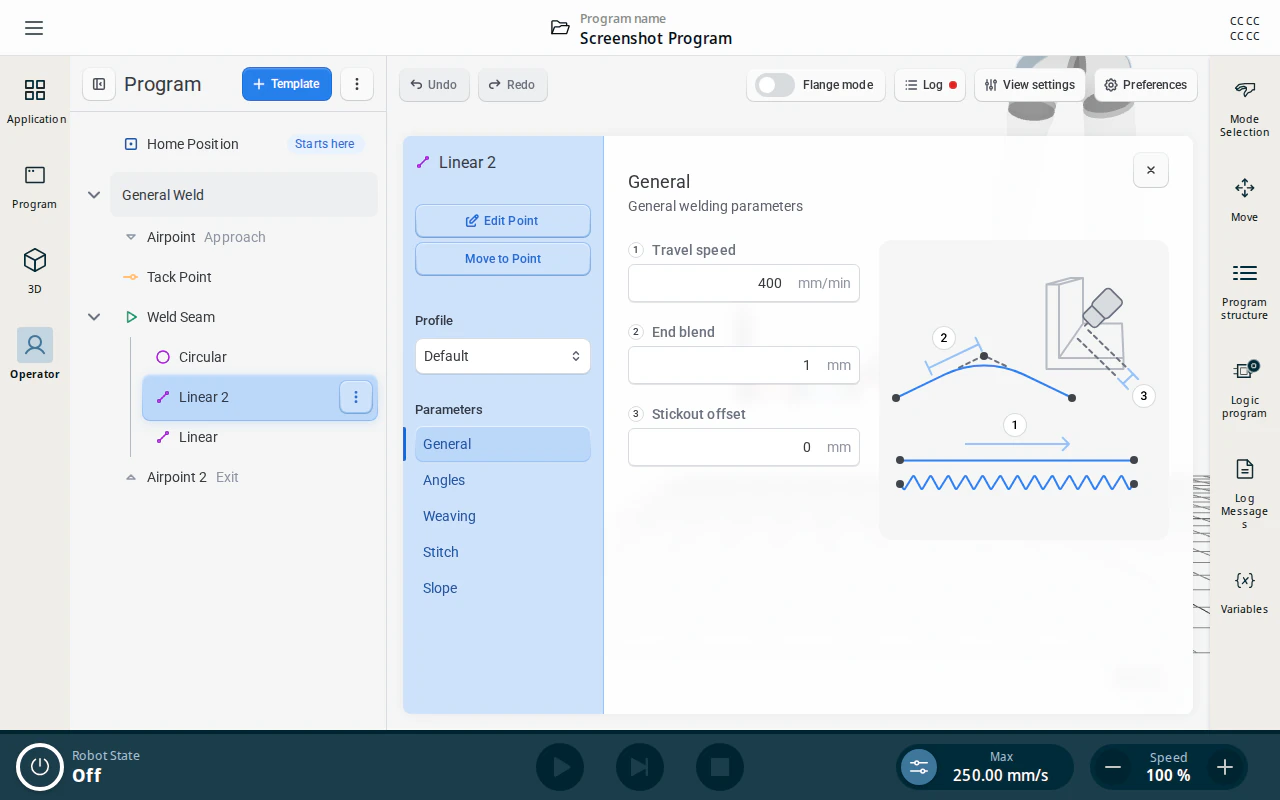This screenshot has width=1280, height=800.
Task: Select the Stitch parameters tab
Action: click(503, 552)
